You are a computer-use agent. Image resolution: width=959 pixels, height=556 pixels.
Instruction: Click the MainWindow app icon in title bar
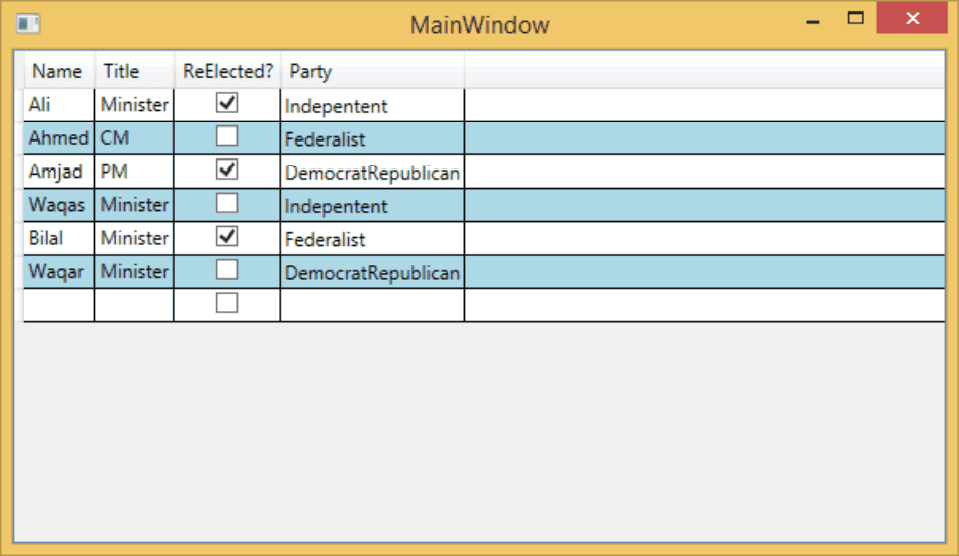click(28, 24)
